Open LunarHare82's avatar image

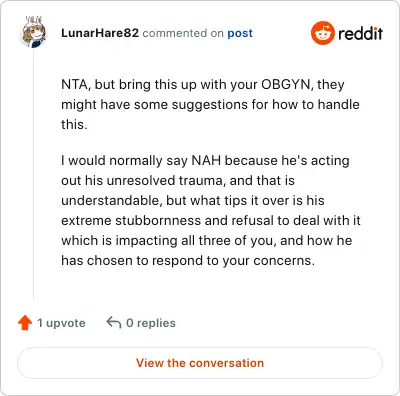pyautogui.click(x=34, y=32)
